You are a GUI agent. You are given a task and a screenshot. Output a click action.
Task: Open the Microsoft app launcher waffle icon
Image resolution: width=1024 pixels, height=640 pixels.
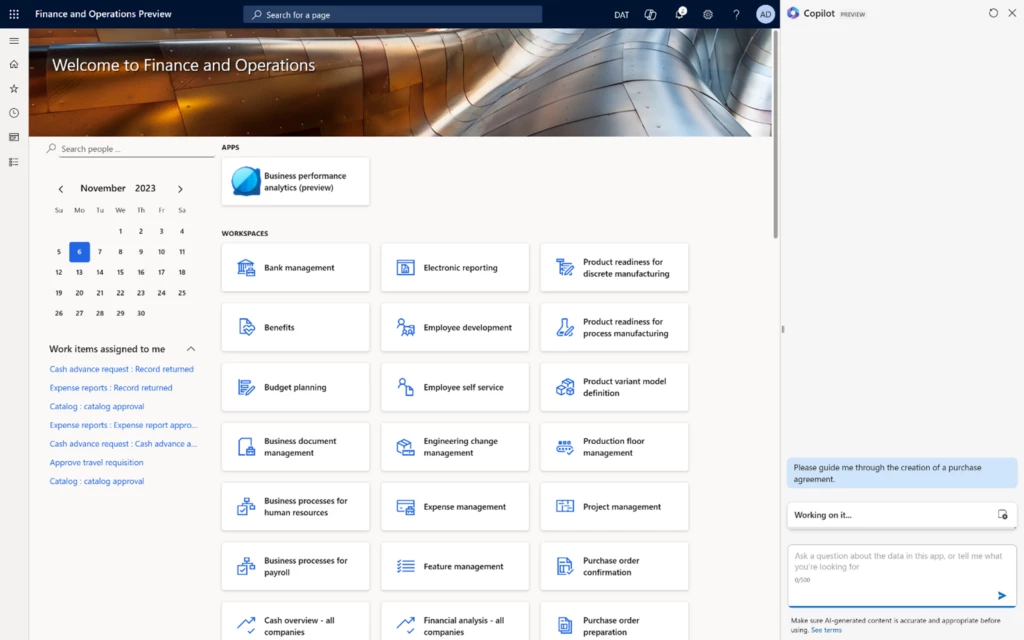click(x=13, y=13)
